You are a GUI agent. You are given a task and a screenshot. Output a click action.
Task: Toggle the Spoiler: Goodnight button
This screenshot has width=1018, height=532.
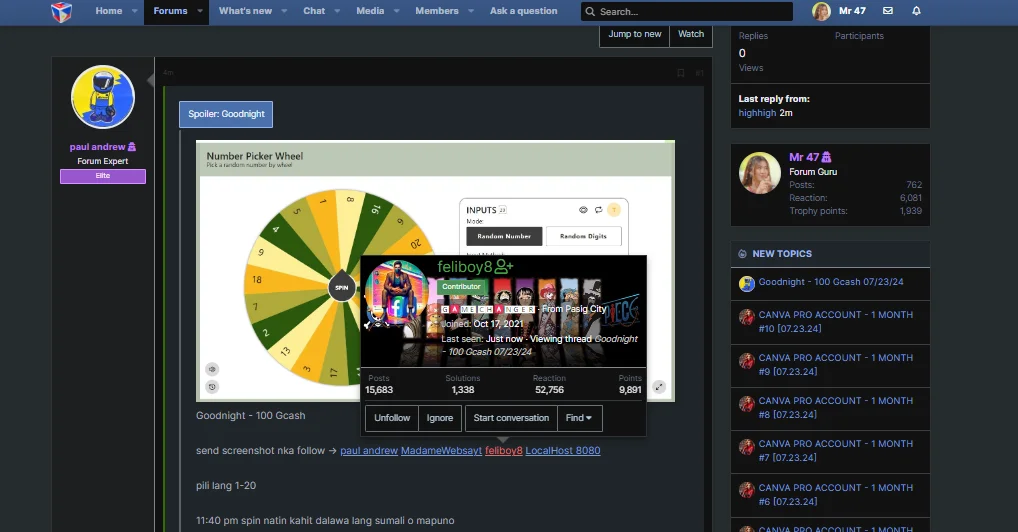tap(226, 114)
